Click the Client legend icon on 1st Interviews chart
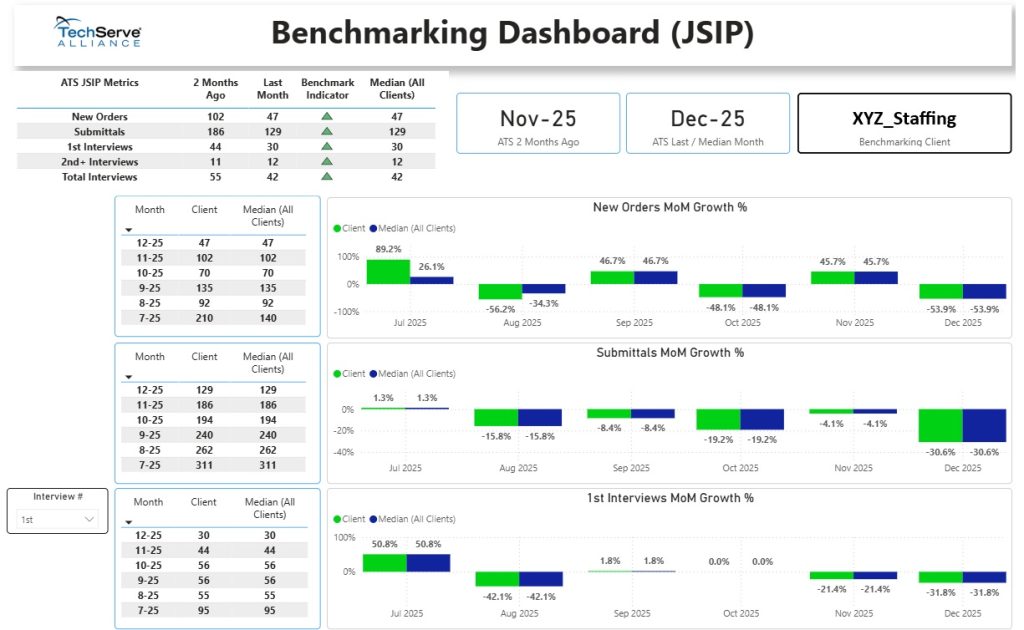This screenshot has width=1024, height=630. point(337,517)
